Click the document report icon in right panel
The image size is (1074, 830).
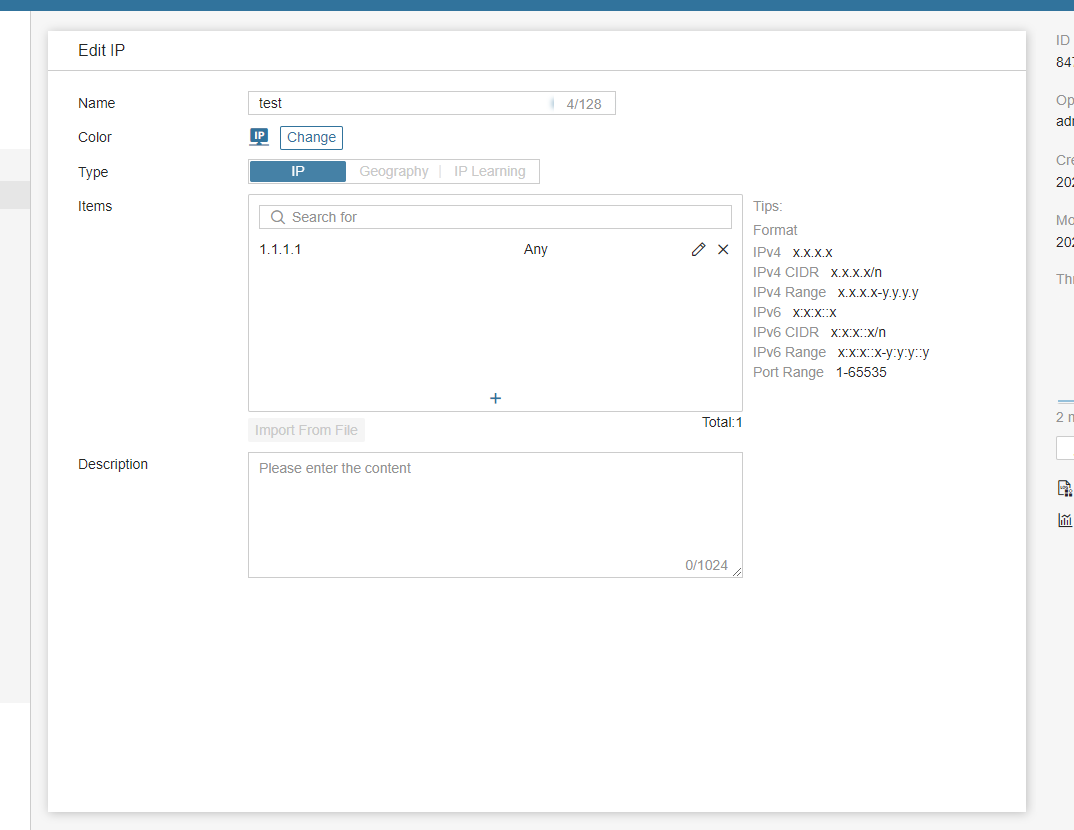(x=1065, y=489)
